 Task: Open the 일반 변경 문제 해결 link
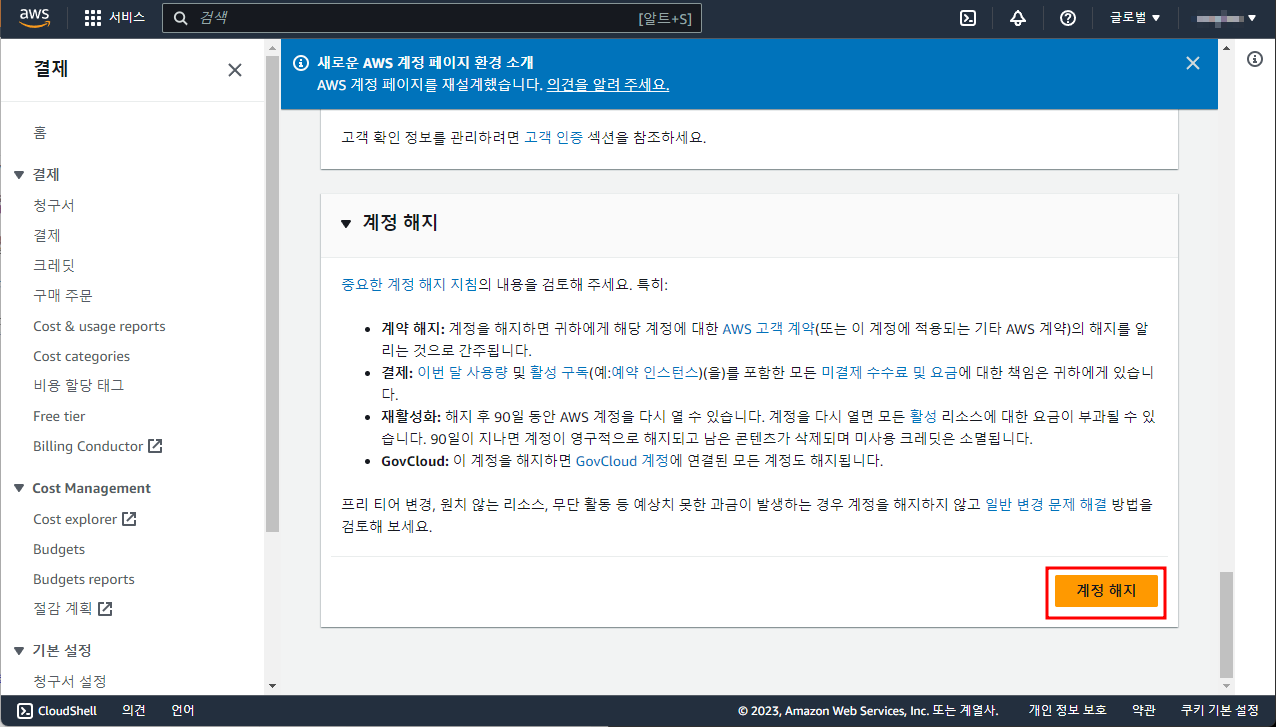pos(1045,505)
